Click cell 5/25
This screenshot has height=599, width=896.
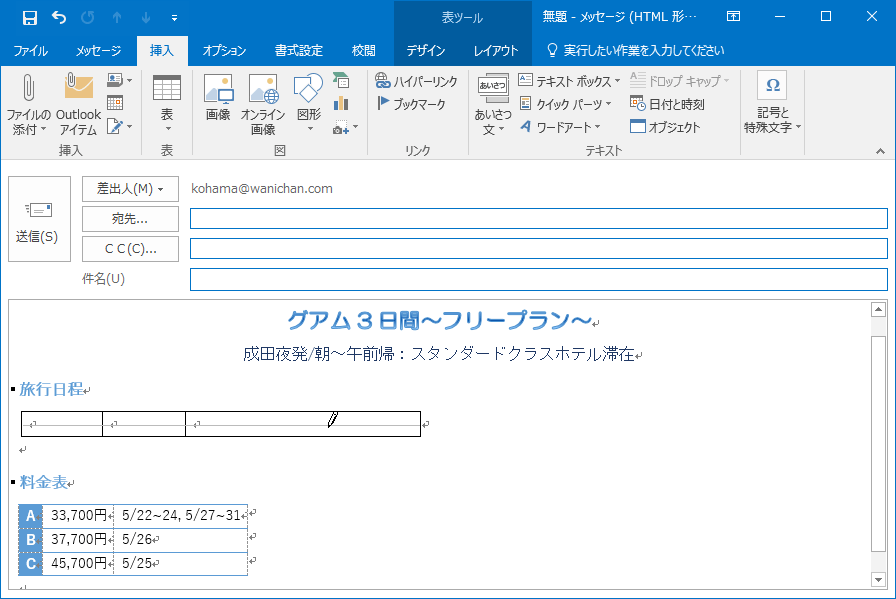(181, 564)
